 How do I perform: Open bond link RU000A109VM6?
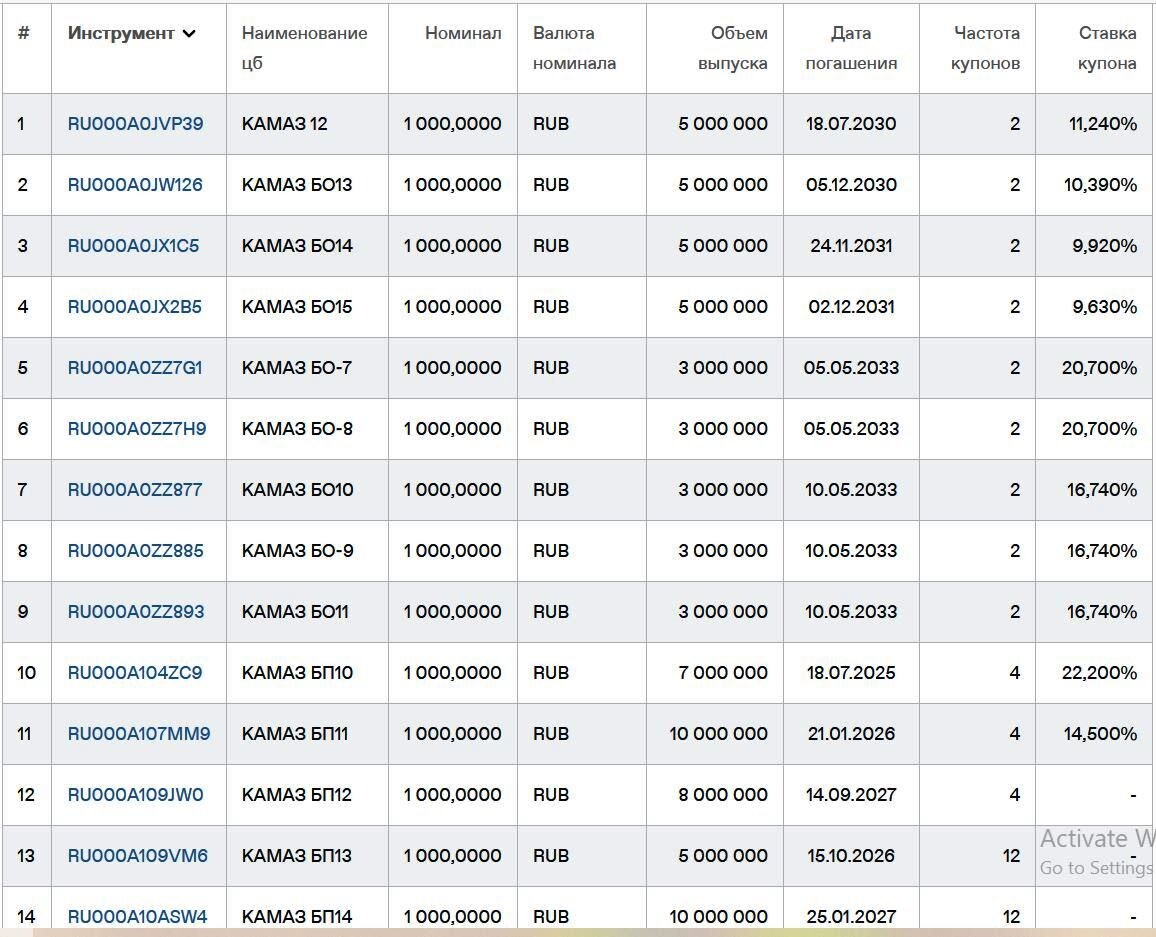pos(138,856)
